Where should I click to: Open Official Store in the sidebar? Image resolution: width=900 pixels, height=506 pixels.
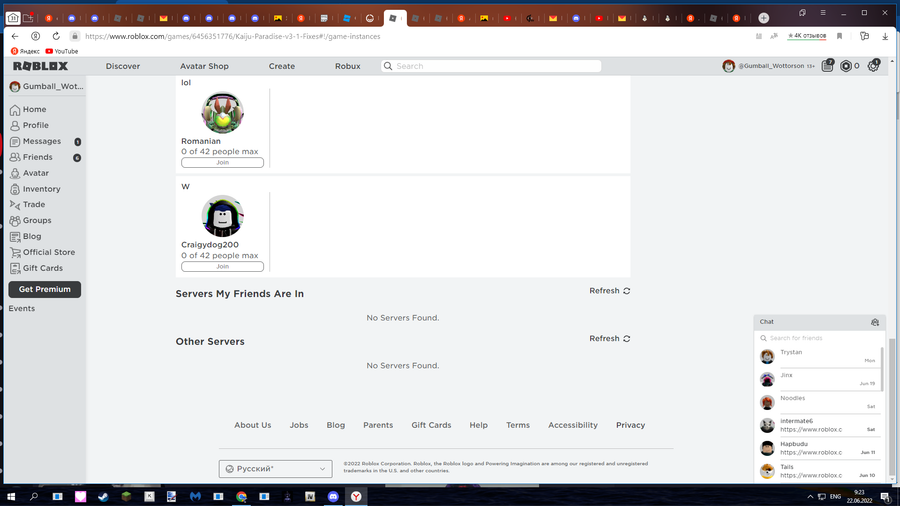point(49,252)
